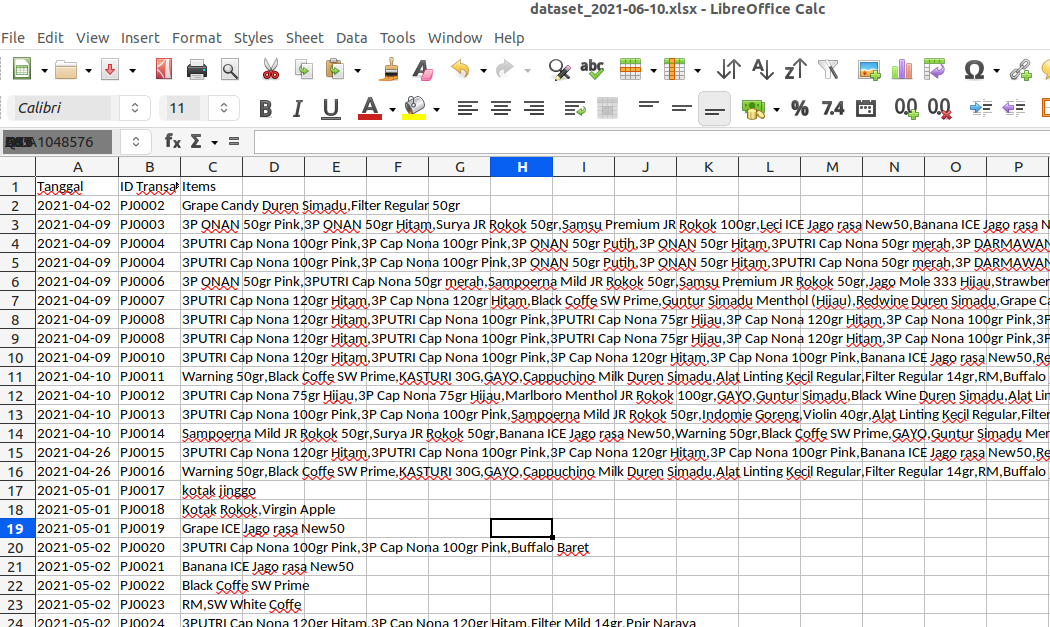Screen dimensions: 1050x627
Task: Export the sheet directly as PDF
Action: pos(164,69)
